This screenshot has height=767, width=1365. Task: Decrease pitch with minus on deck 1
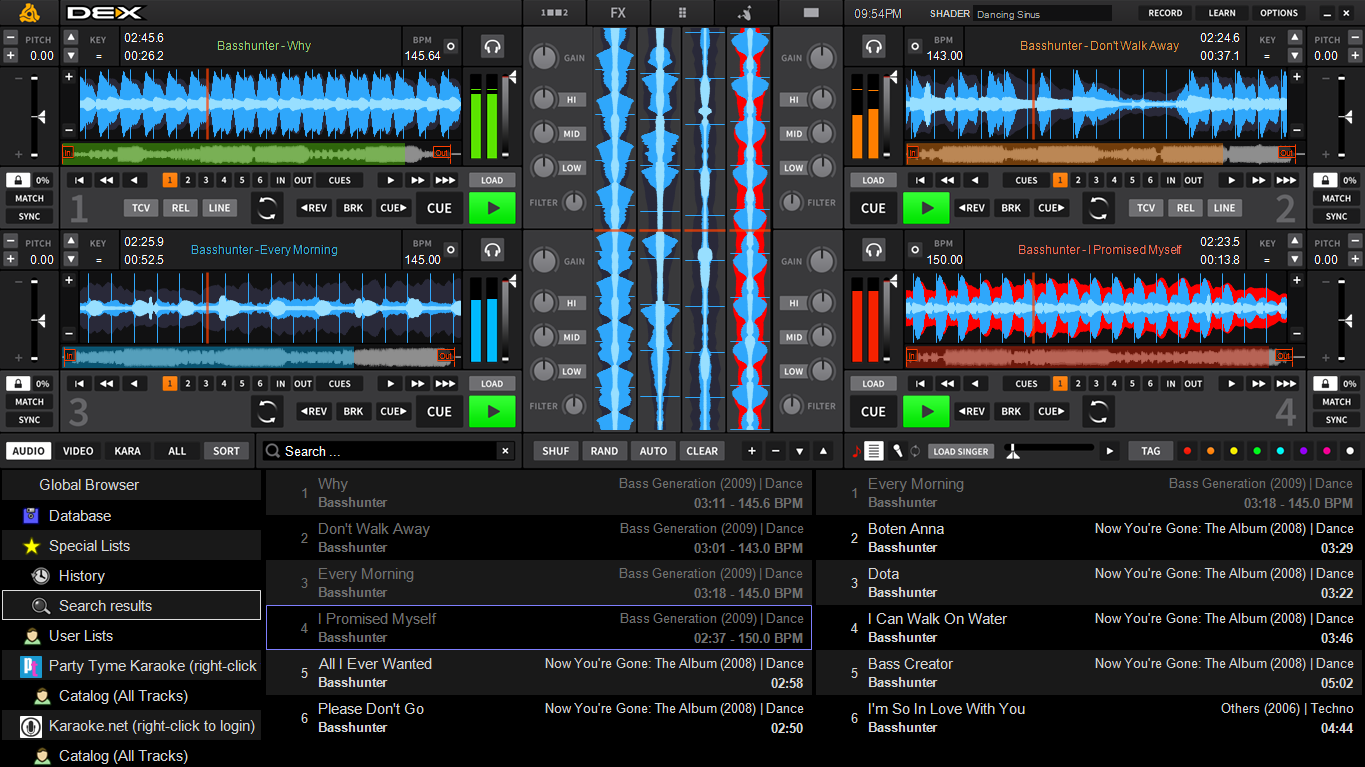click(x=10, y=37)
